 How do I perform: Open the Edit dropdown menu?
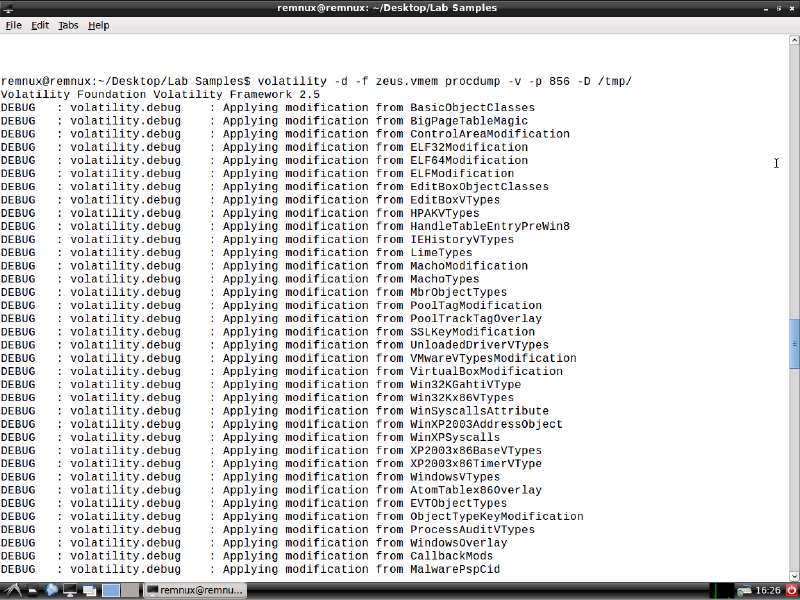click(39, 25)
